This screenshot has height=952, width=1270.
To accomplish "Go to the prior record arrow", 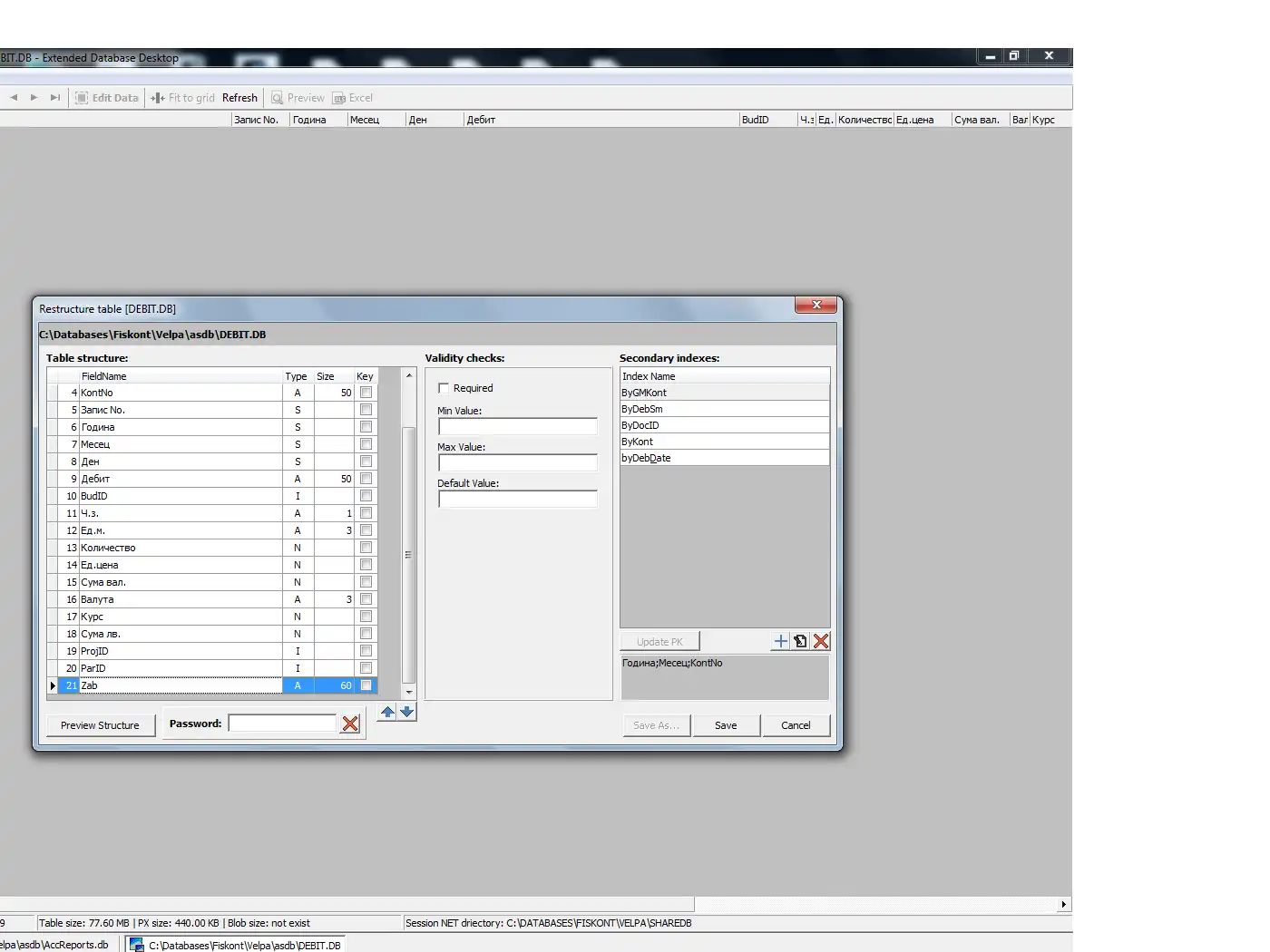I will (x=14, y=98).
